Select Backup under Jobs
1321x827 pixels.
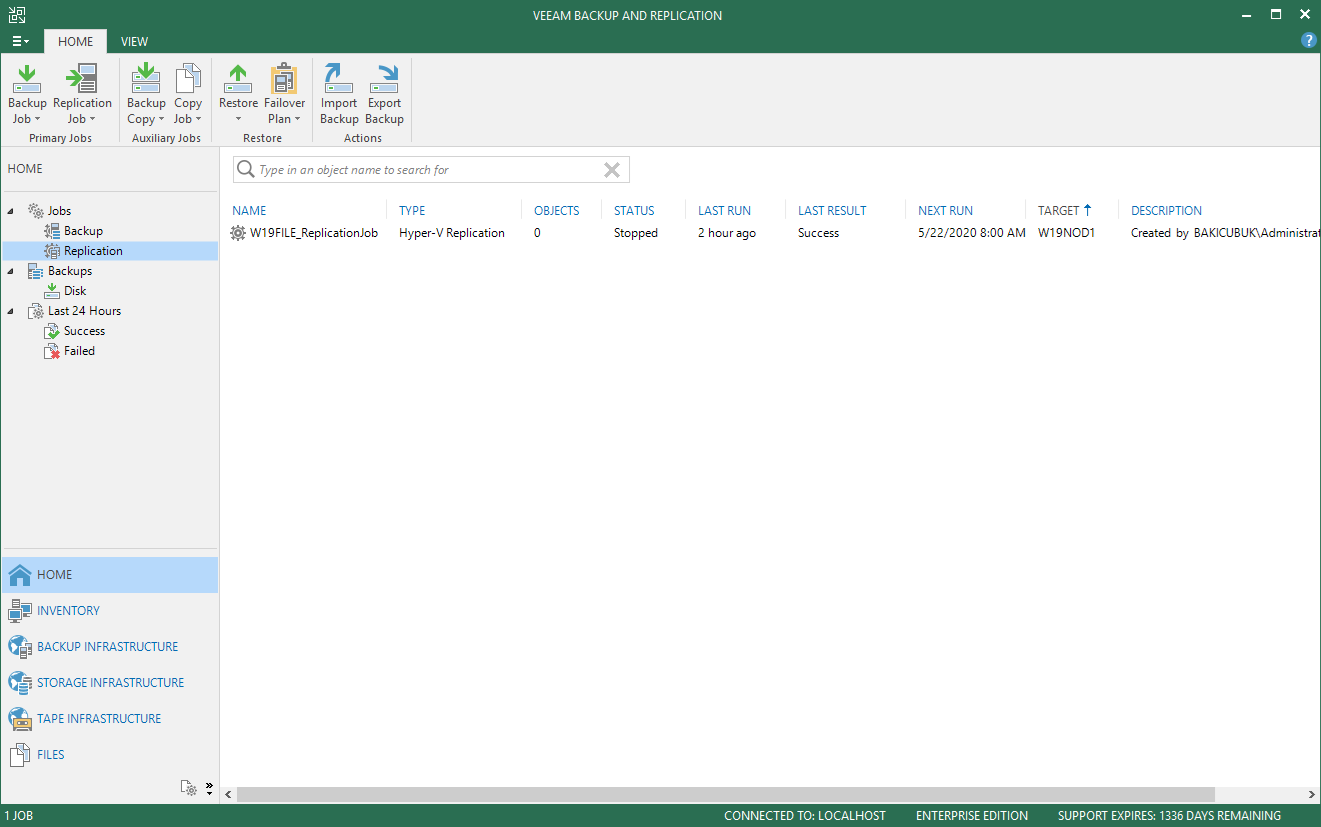click(x=83, y=231)
